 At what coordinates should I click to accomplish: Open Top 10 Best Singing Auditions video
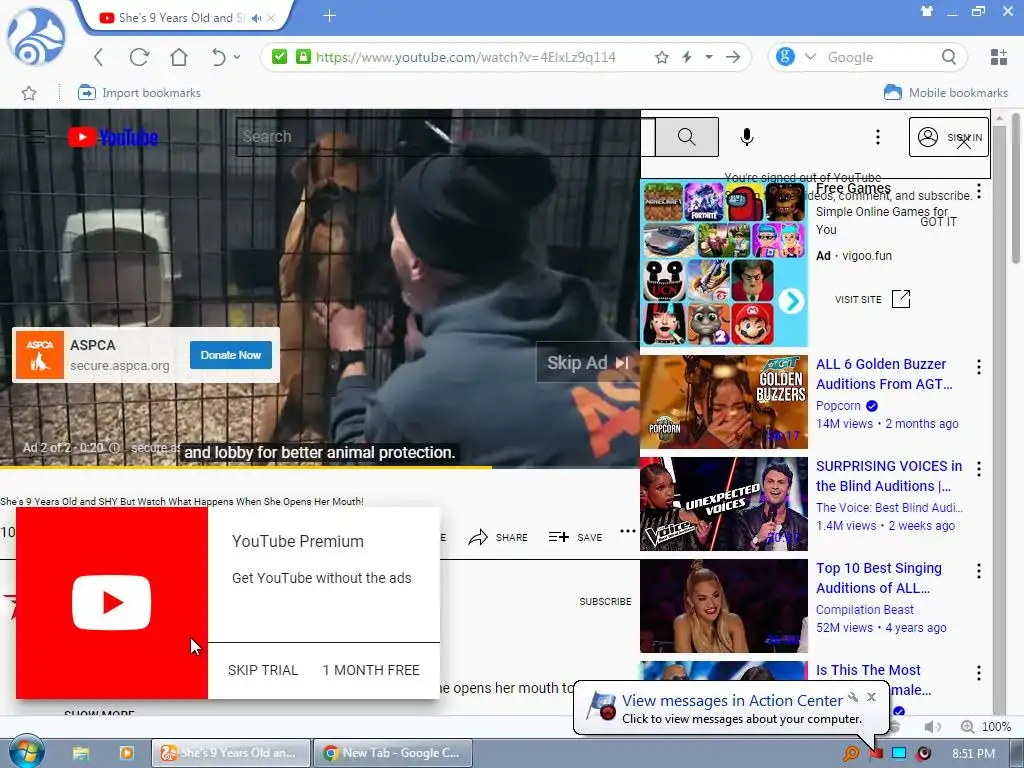(879, 577)
